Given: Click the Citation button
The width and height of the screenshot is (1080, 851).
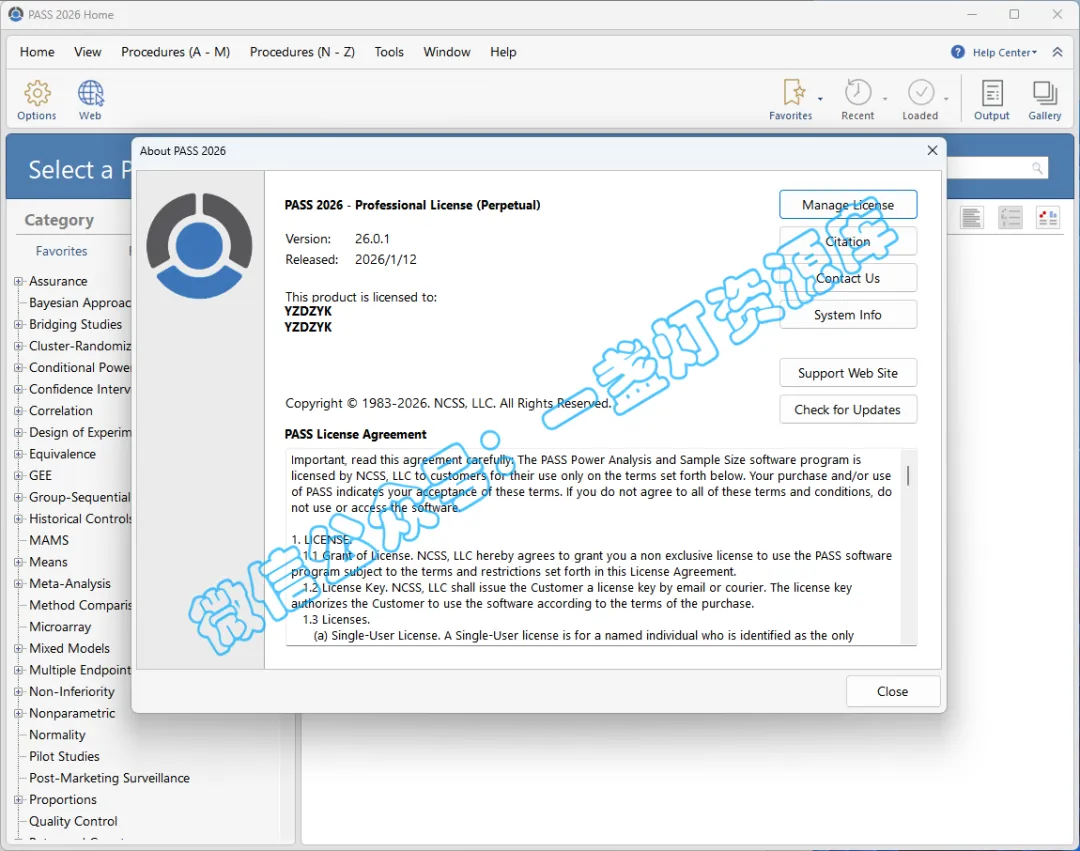Looking at the screenshot, I should (x=848, y=242).
